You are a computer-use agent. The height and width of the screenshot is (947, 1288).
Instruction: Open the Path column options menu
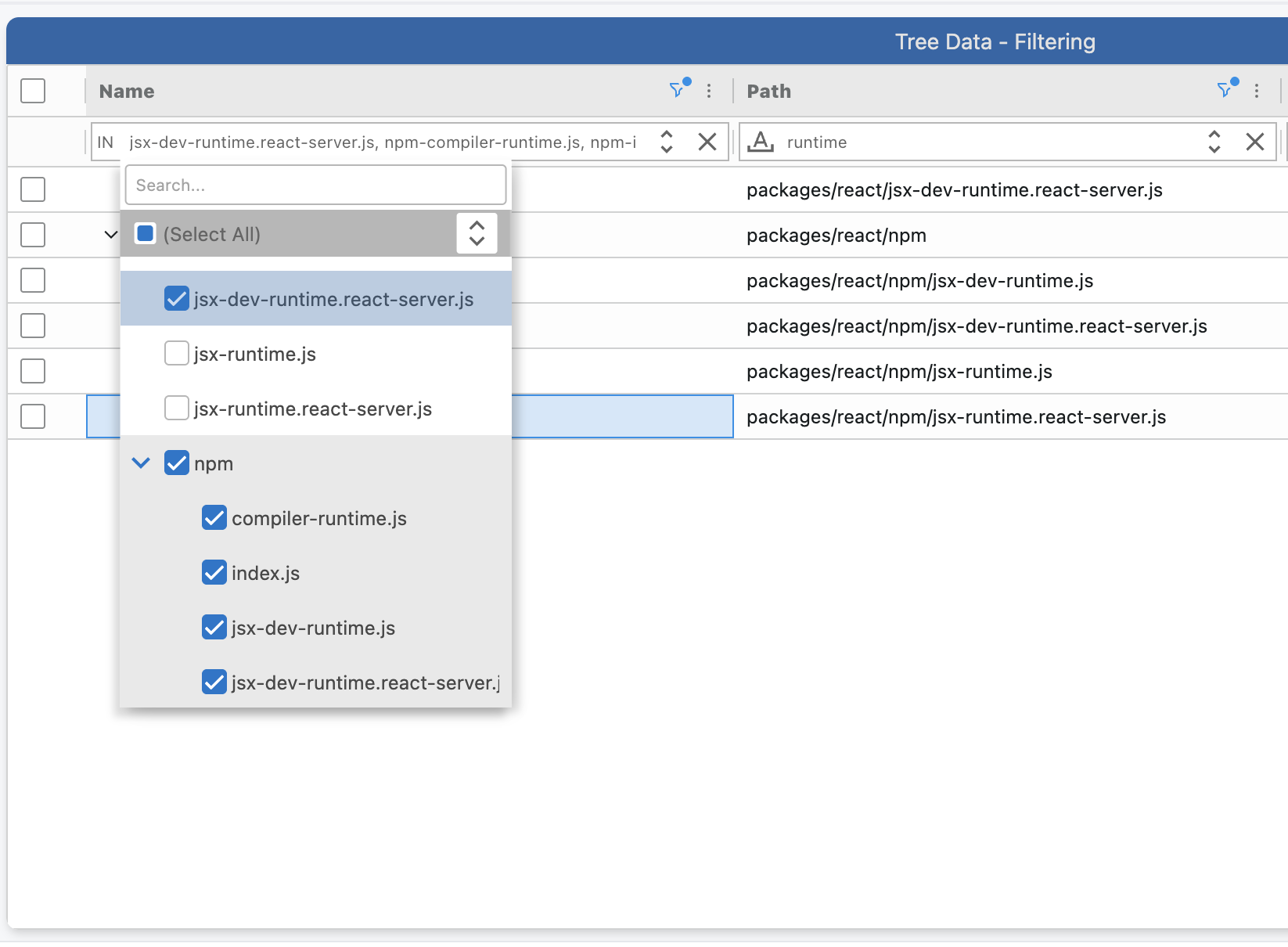tap(1257, 91)
